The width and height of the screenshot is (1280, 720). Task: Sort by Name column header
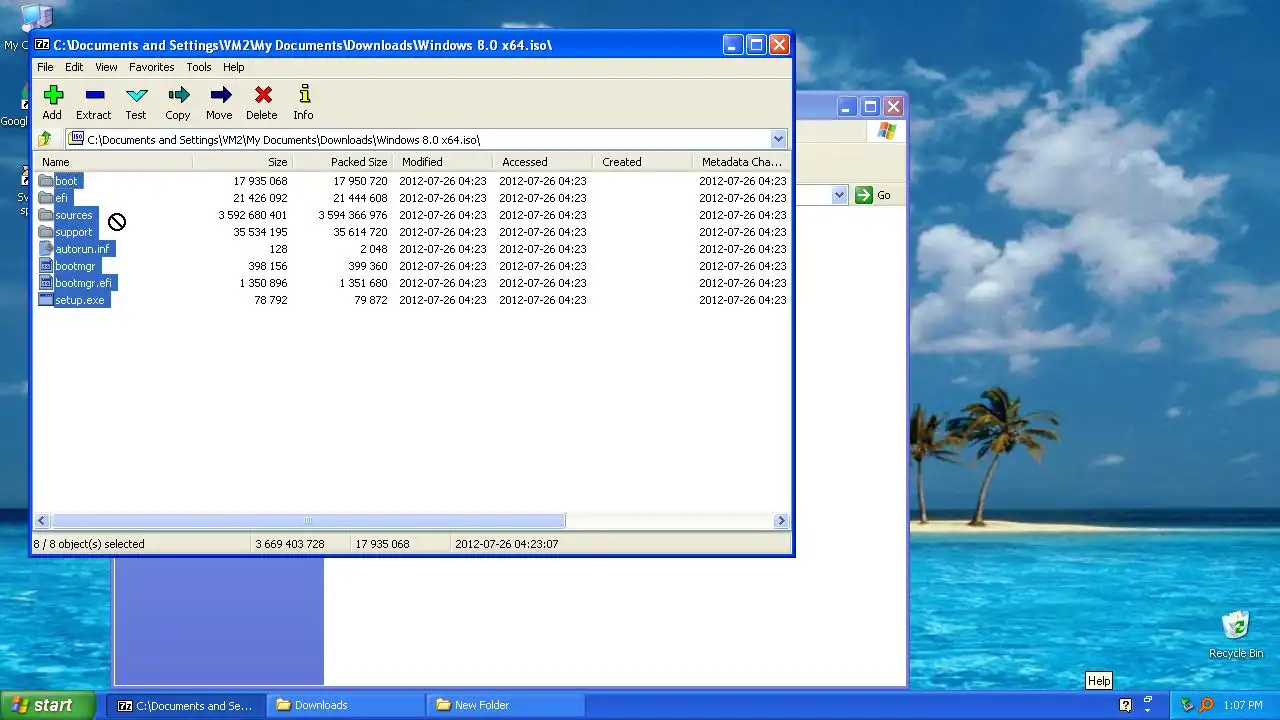(113, 162)
